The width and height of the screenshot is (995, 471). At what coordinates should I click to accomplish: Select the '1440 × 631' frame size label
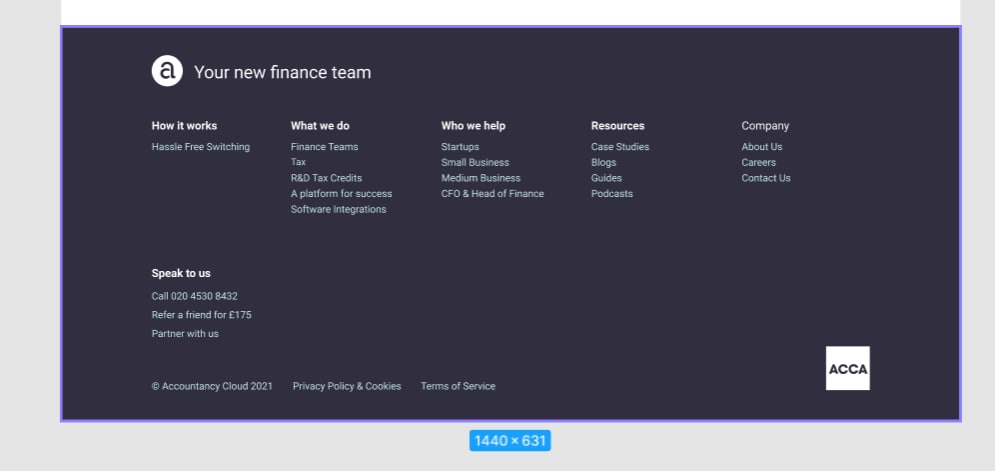coord(510,441)
